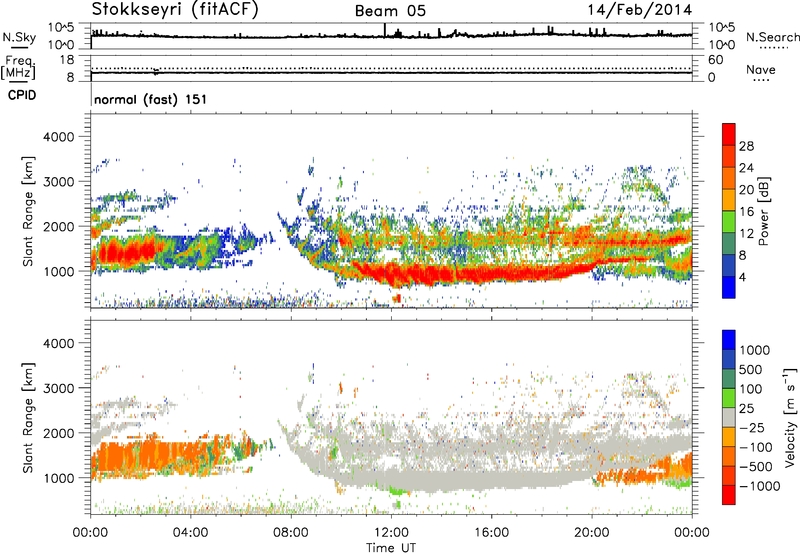Select the '28' label on power colorbar

coord(746,146)
